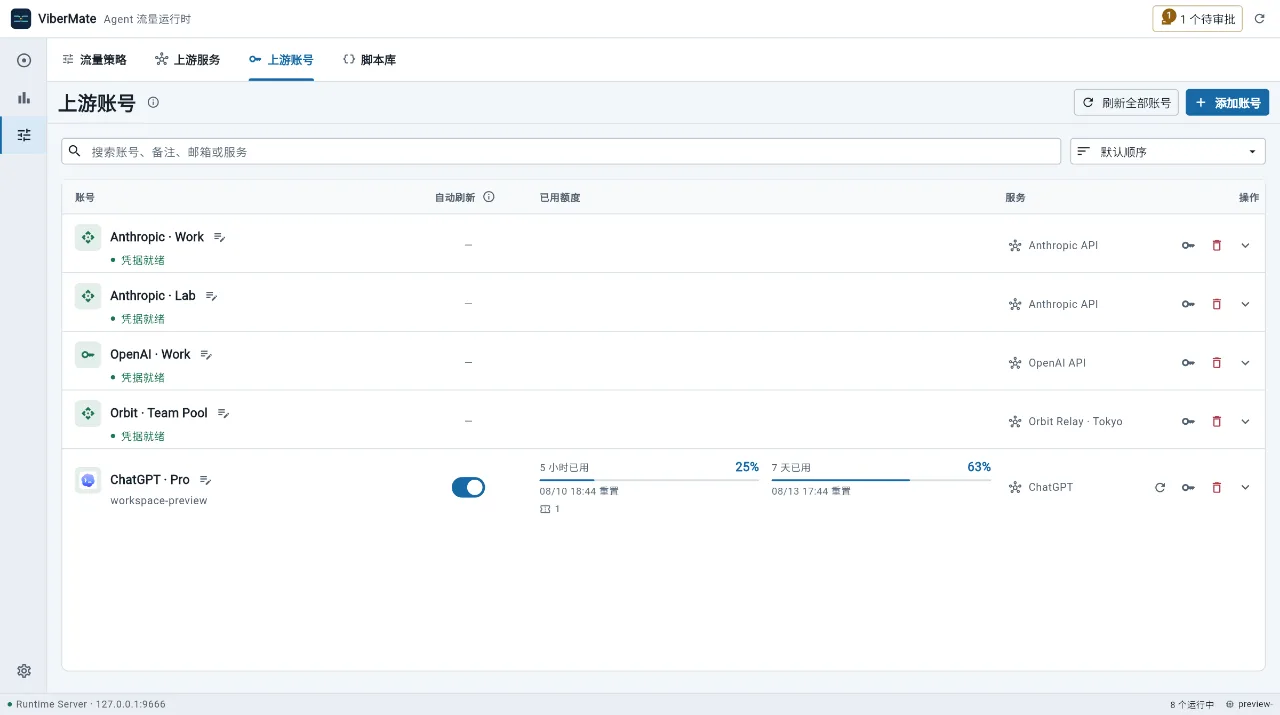Viewport: 1280px width, 715px height.
Task: Expand the Anthropic · Work row
Action: click(1245, 245)
